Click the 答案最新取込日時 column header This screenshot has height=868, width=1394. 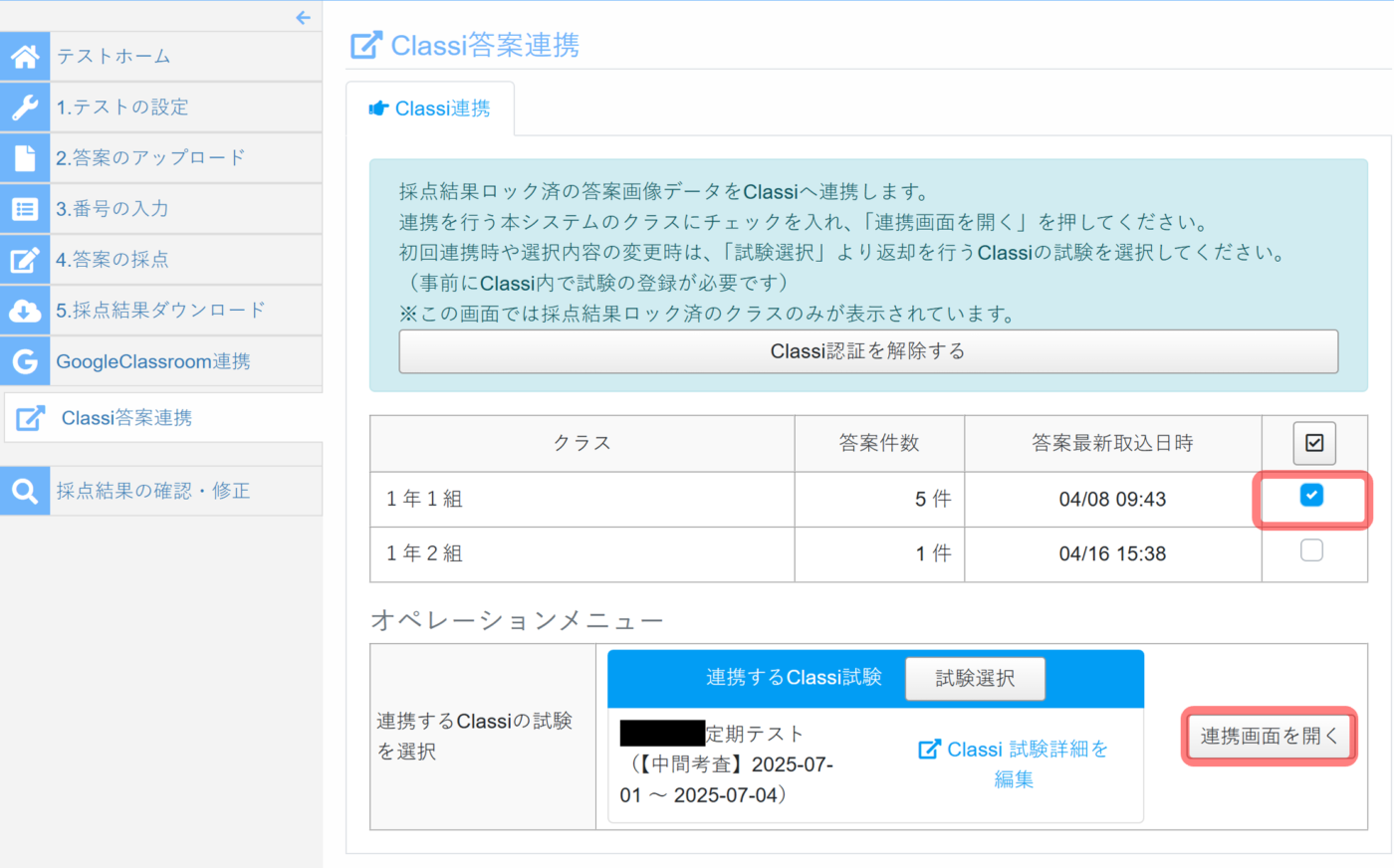coord(1113,443)
